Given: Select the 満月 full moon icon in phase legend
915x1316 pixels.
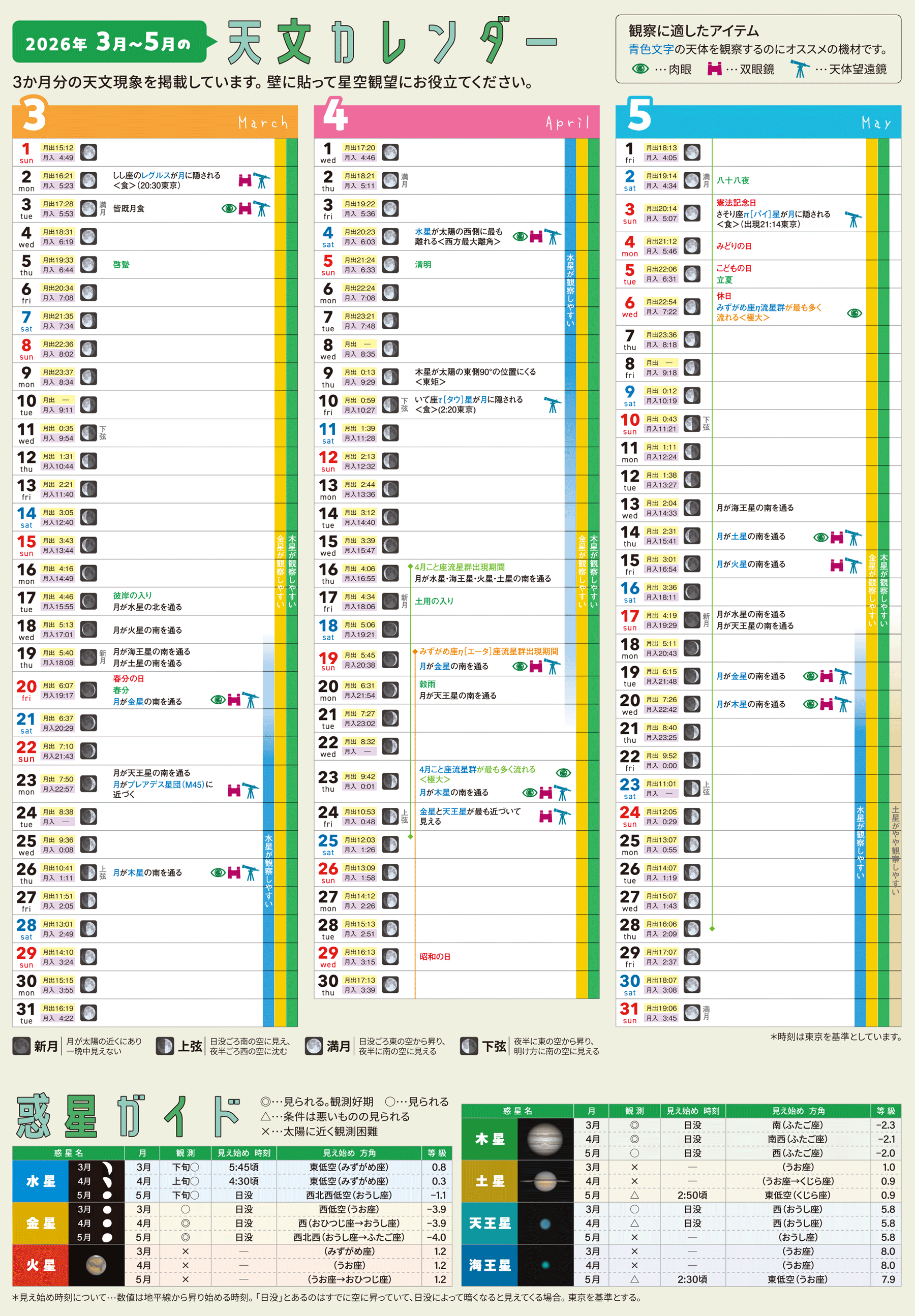Looking at the screenshot, I should pos(314,1046).
